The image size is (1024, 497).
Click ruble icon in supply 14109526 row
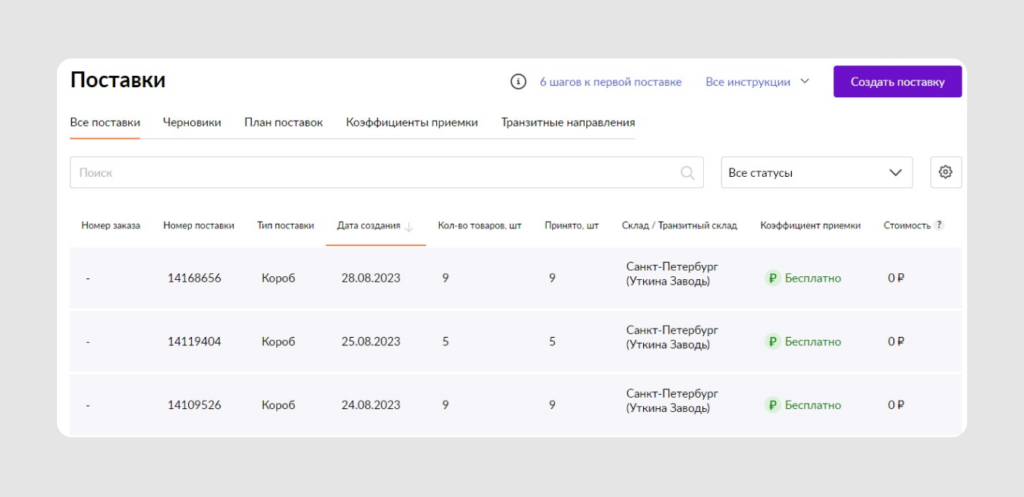[772, 405]
